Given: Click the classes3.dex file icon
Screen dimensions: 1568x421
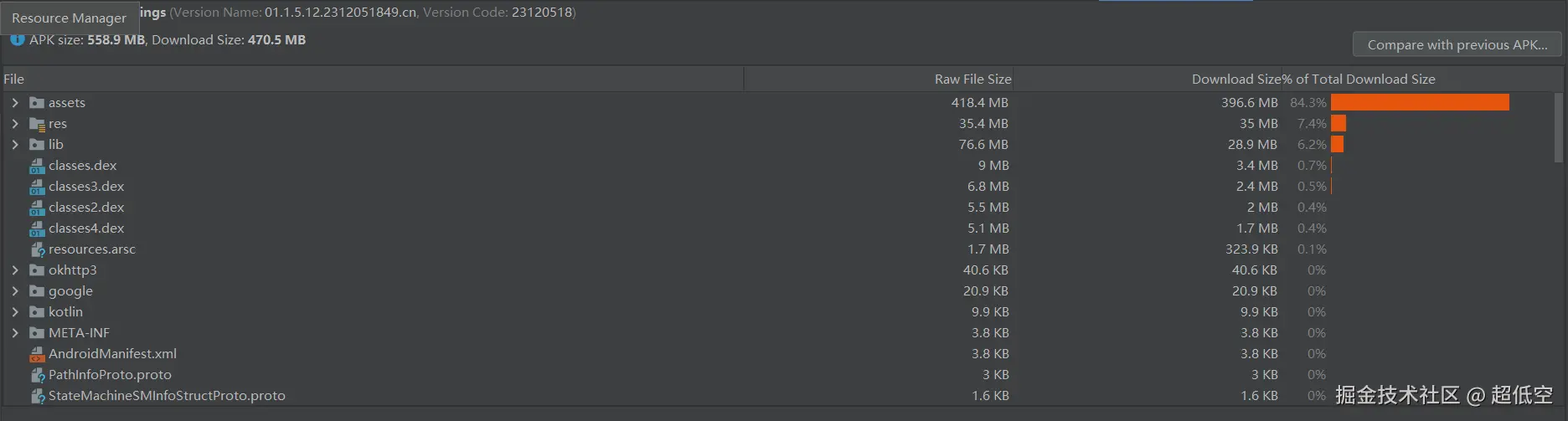Looking at the screenshot, I should [37, 187].
